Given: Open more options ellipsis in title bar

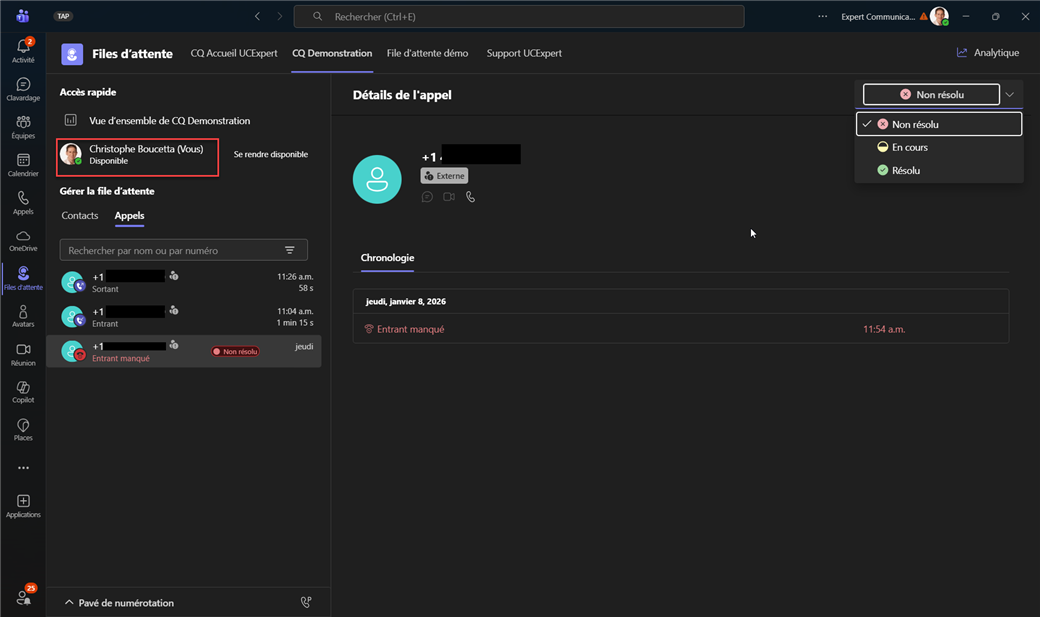Looking at the screenshot, I should pyautogui.click(x=823, y=16).
